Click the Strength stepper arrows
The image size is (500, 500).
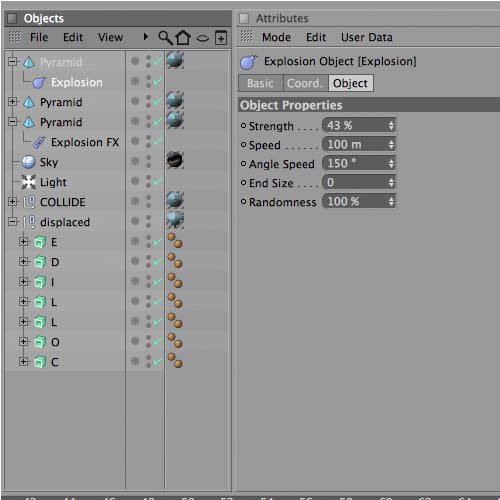[391, 126]
